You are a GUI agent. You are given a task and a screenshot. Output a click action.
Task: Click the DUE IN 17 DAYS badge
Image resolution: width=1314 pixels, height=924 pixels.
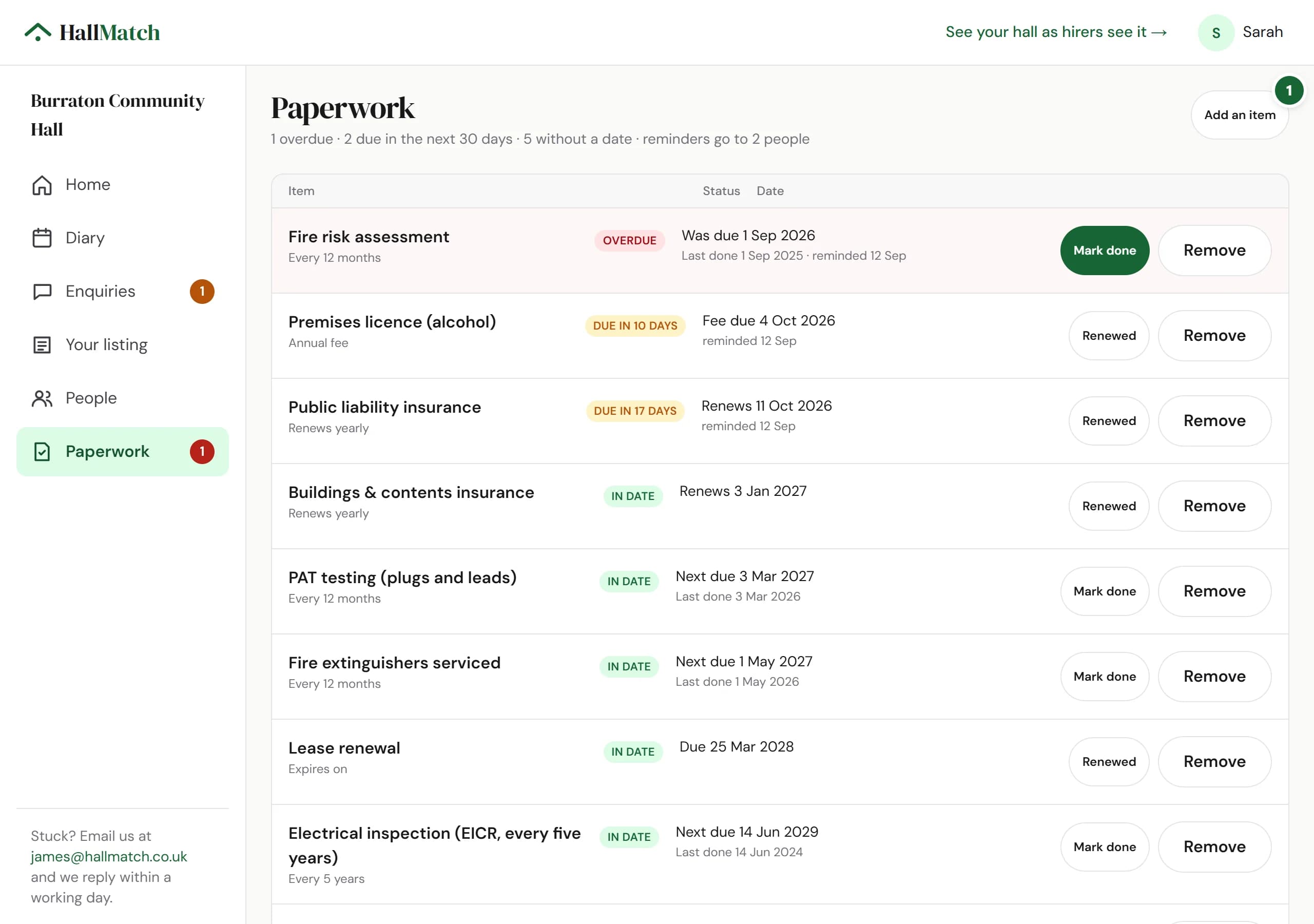click(635, 412)
